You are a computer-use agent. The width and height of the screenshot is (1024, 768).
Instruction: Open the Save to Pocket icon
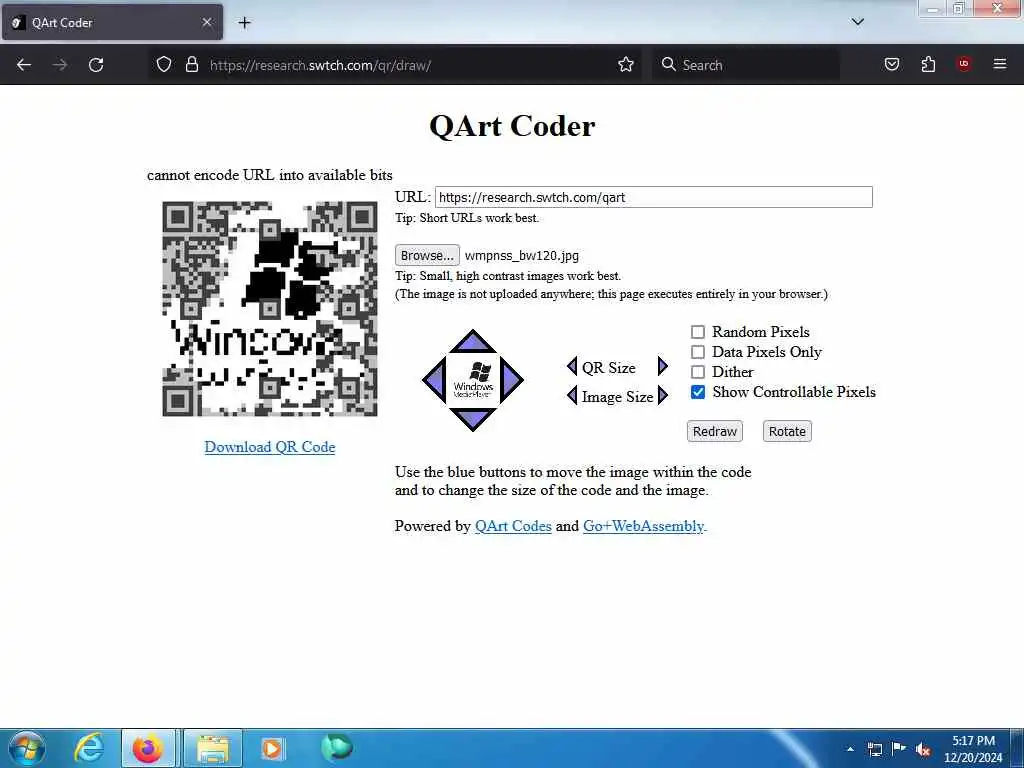click(892, 64)
